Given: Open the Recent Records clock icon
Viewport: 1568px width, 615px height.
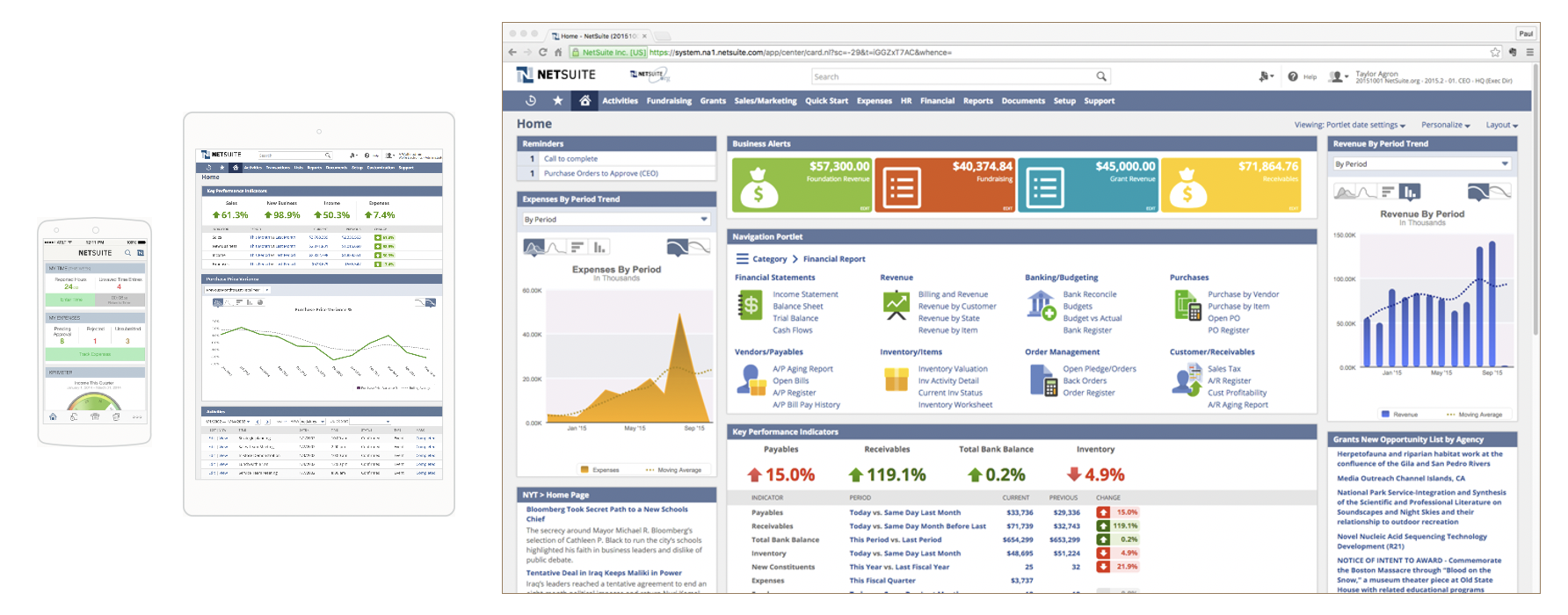Looking at the screenshot, I should pyautogui.click(x=531, y=101).
